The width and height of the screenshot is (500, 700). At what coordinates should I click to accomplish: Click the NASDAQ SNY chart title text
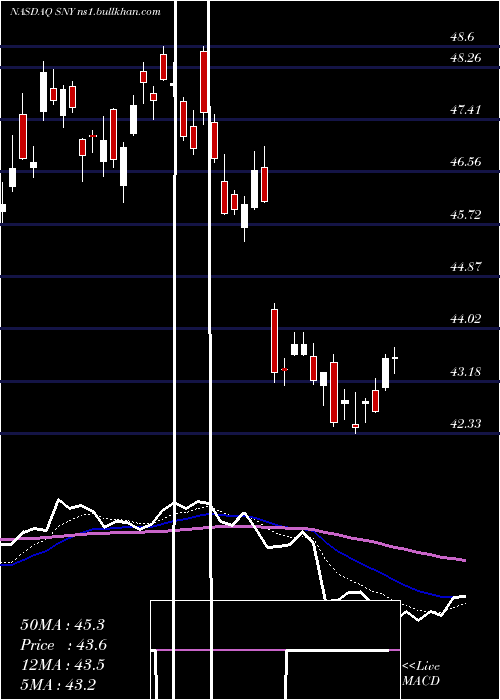pos(85,12)
